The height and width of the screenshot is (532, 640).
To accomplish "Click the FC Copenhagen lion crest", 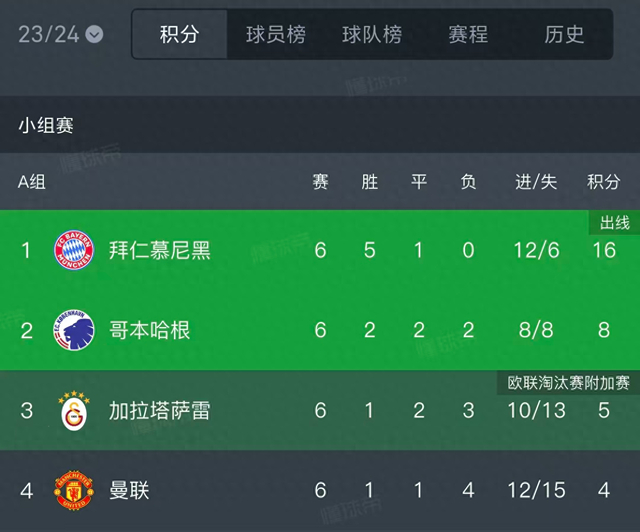I will [74, 330].
